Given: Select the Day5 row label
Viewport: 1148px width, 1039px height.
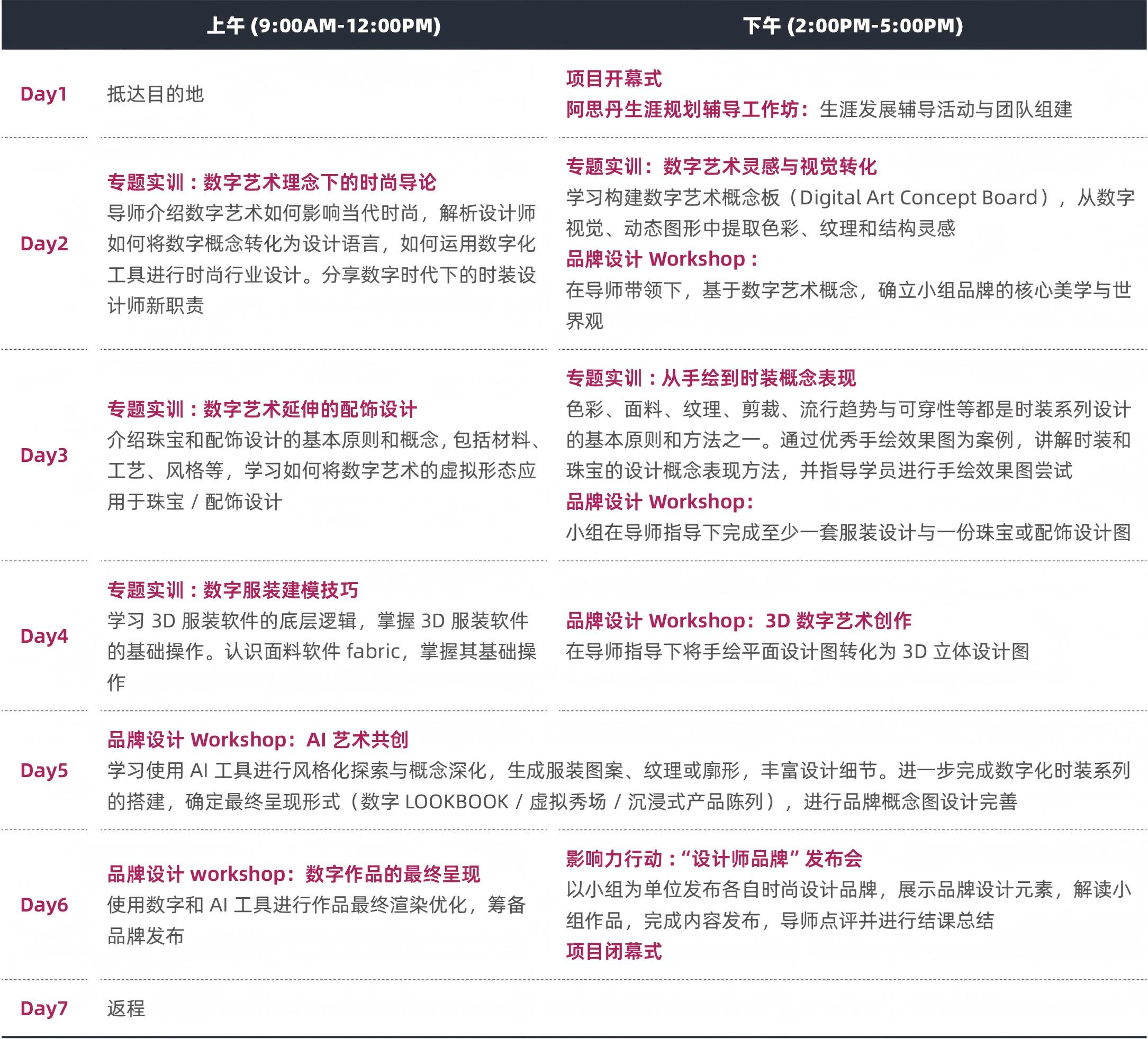Looking at the screenshot, I should click(44, 771).
